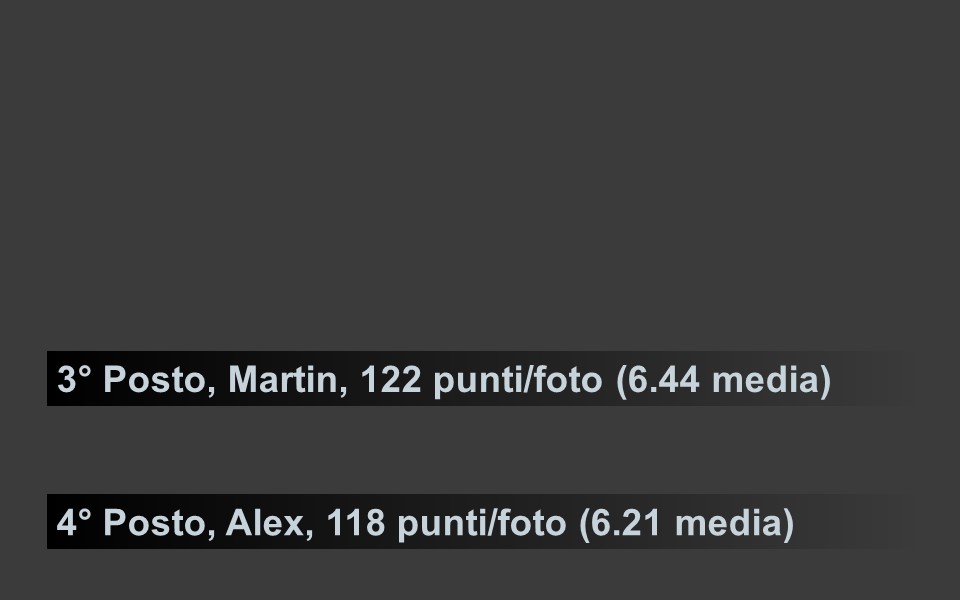Click the 122 score number
The height and width of the screenshot is (600, 960).
point(391,380)
